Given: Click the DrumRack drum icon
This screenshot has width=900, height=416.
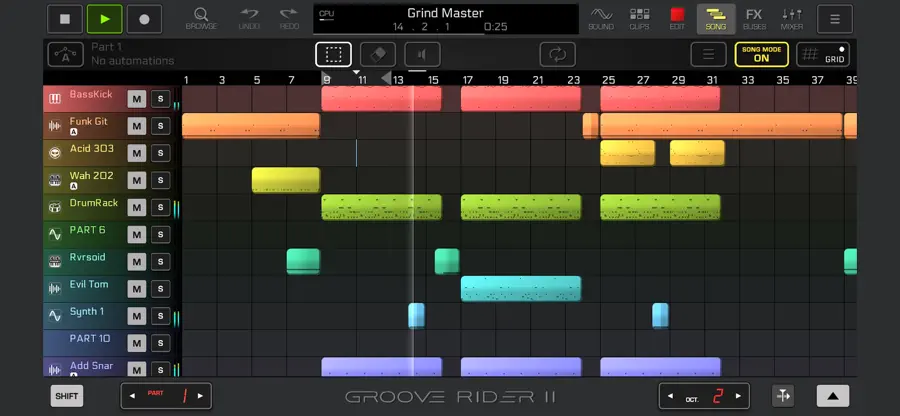Looking at the screenshot, I should 55,207.
